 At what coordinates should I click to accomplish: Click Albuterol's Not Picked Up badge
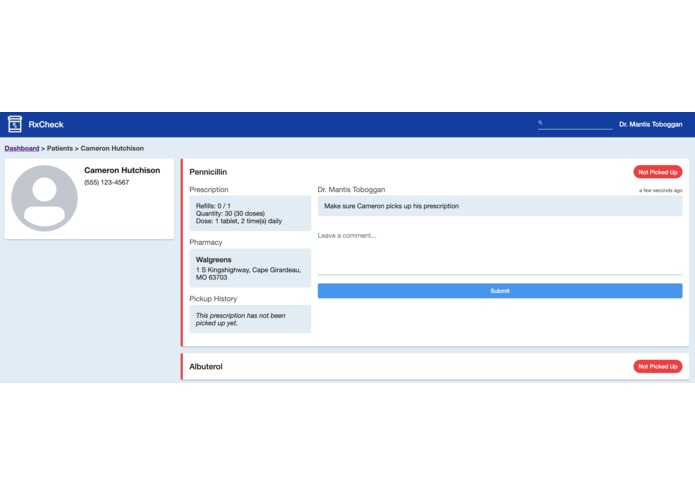pyautogui.click(x=658, y=366)
